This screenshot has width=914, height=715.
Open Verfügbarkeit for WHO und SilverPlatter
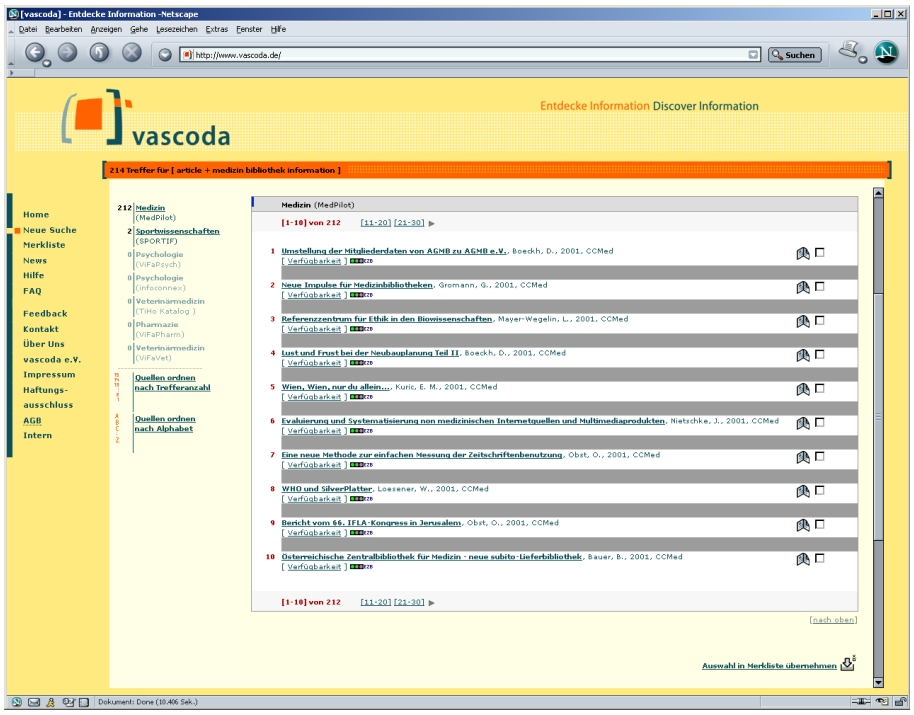pyautogui.click(x=314, y=499)
